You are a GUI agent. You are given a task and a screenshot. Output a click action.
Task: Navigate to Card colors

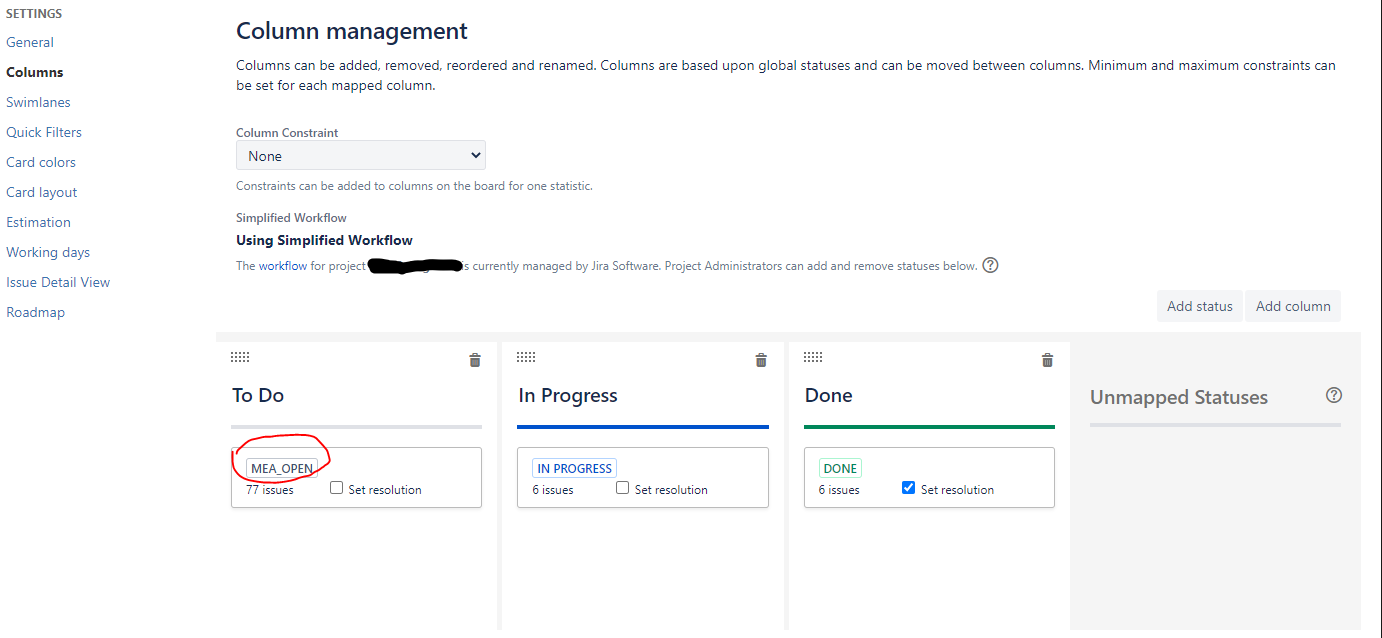pyautogui.click(x=41, y=162)
